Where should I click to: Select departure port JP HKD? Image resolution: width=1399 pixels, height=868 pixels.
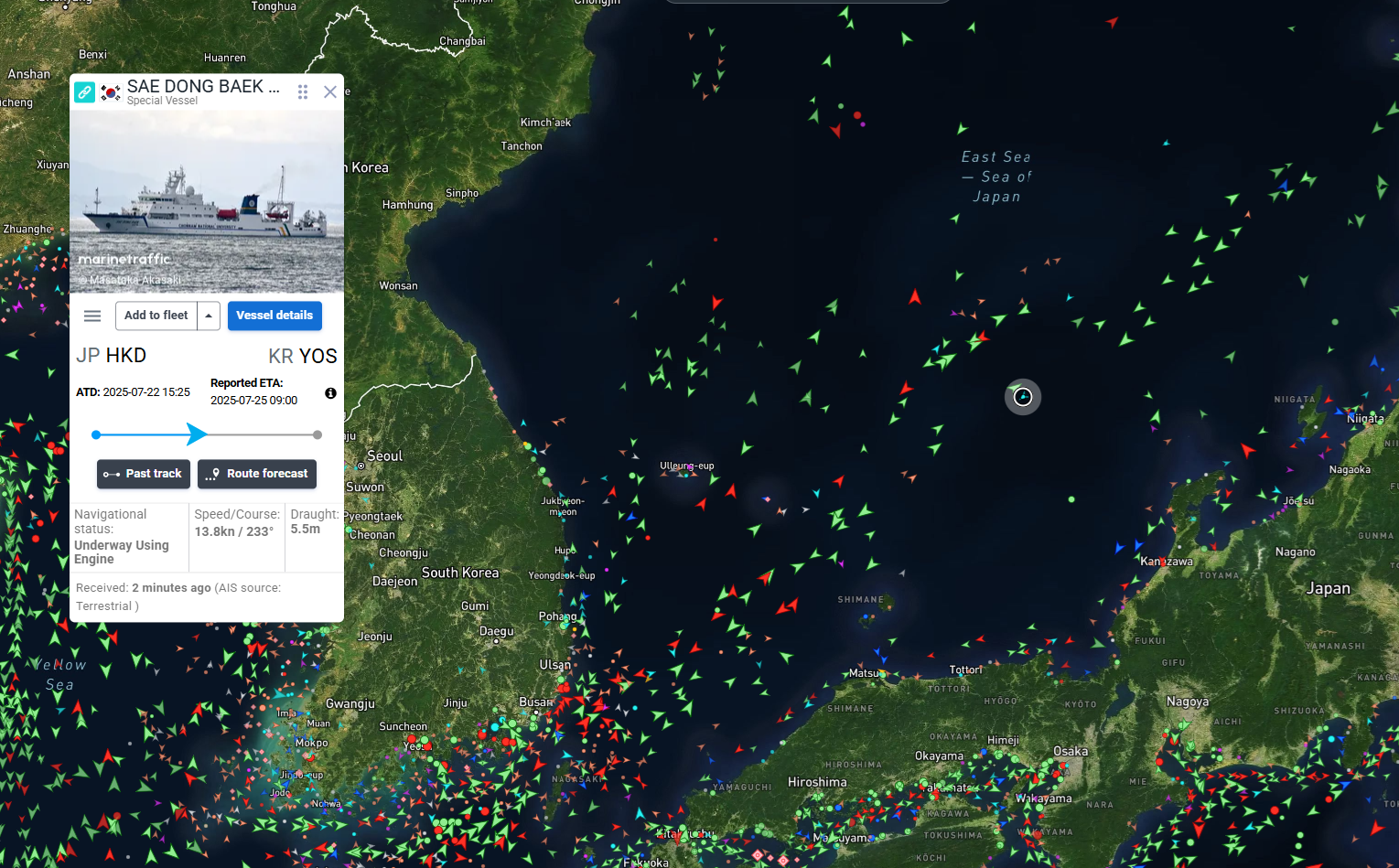pos(111,356)
